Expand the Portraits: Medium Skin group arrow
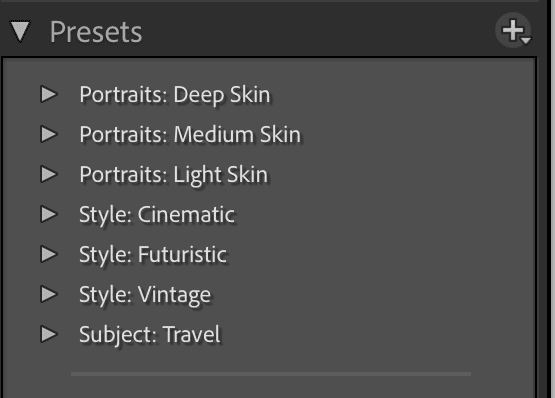 tap(49, 134)
